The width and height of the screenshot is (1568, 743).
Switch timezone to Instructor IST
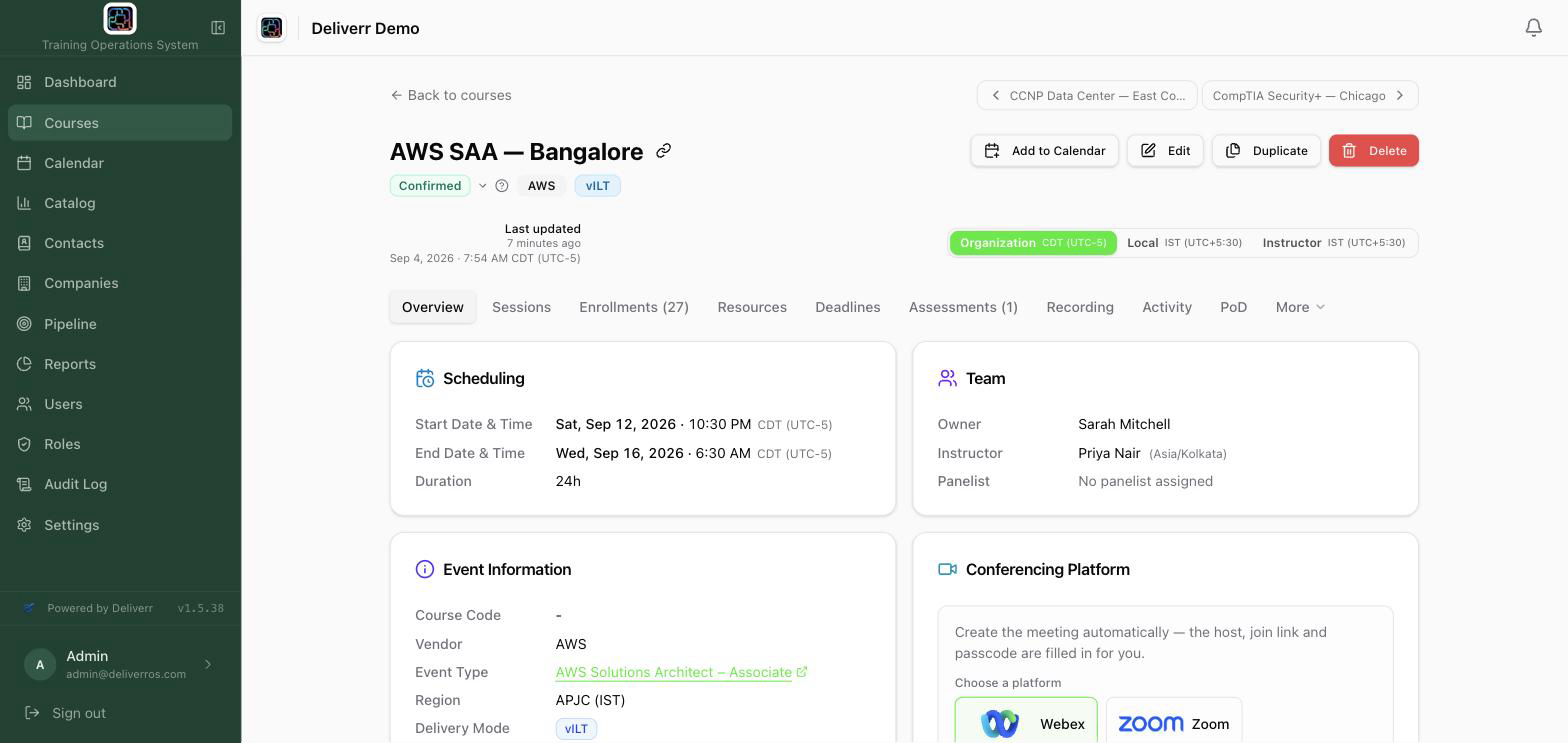(1333, 243)
